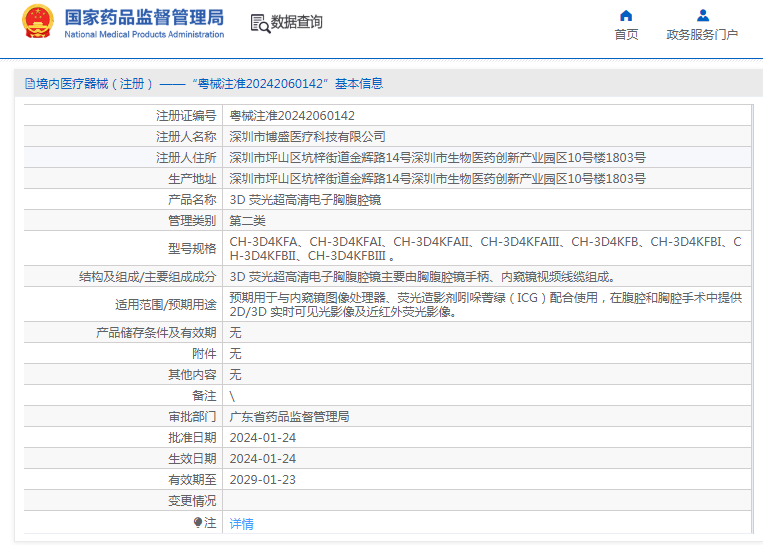Click the 政务服务门户 person icon
Viewport: 763px width, 545px height.
coord(703,16)
